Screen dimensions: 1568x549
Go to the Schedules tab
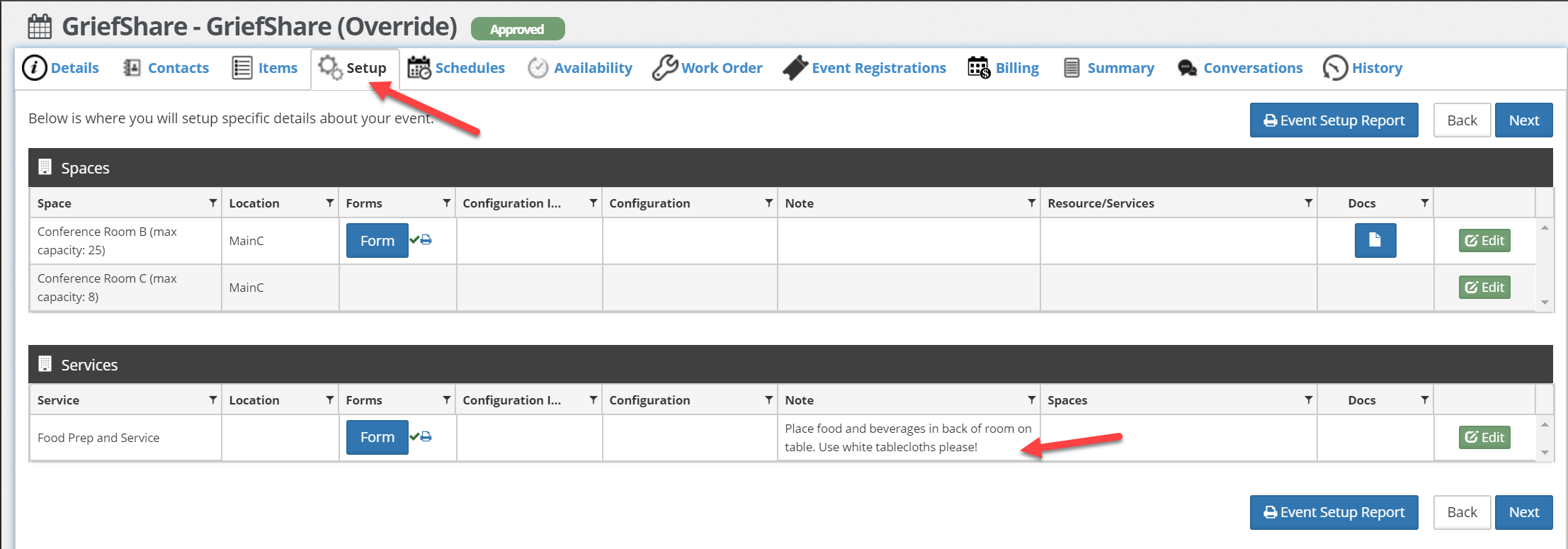(456, 68)
